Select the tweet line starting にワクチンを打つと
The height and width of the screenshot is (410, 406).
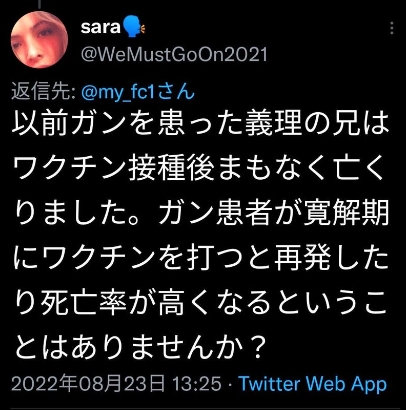tap(201, 258)
